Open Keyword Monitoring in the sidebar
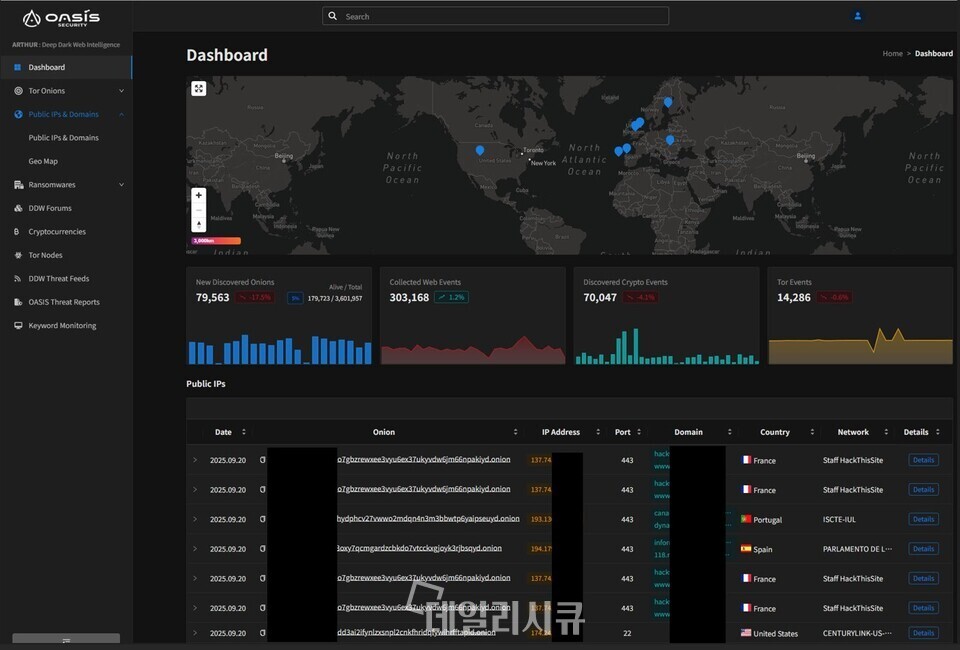 point(62,326)
